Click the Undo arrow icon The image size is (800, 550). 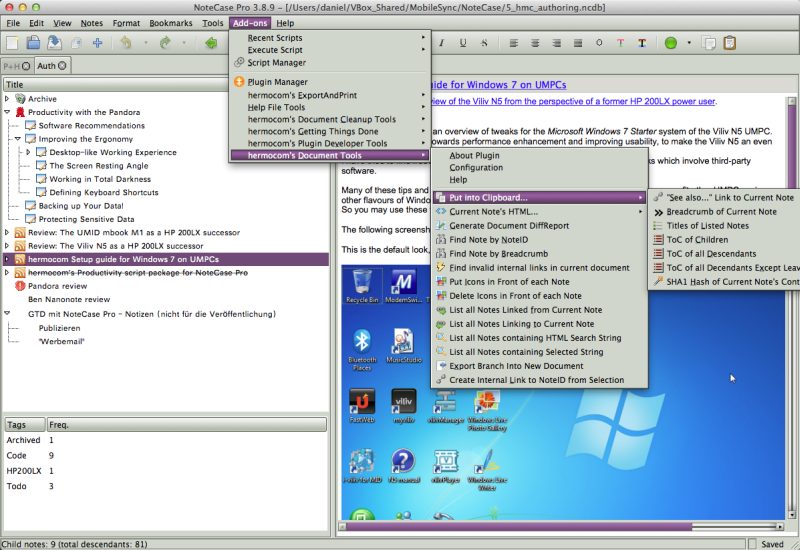126,43
